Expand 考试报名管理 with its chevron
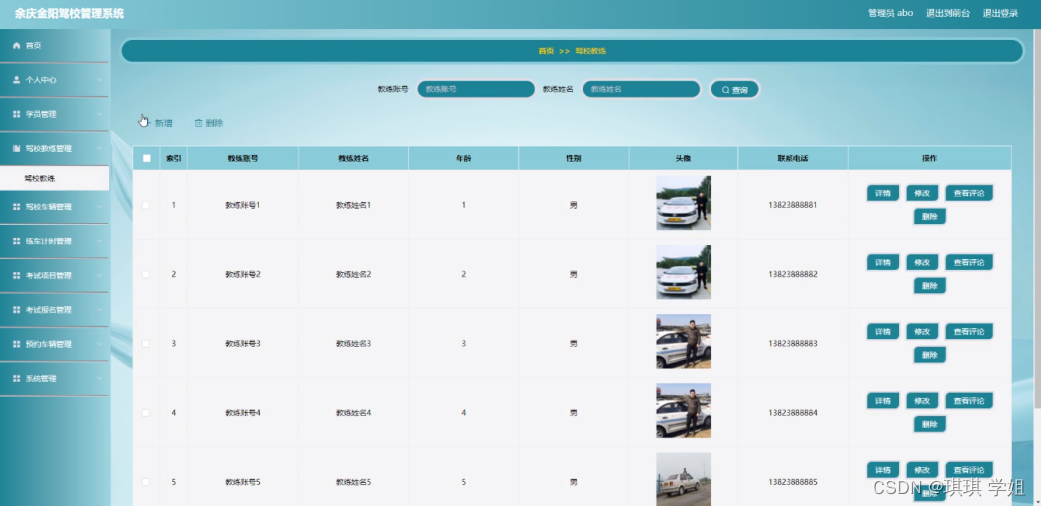 (x=99, y=310)
